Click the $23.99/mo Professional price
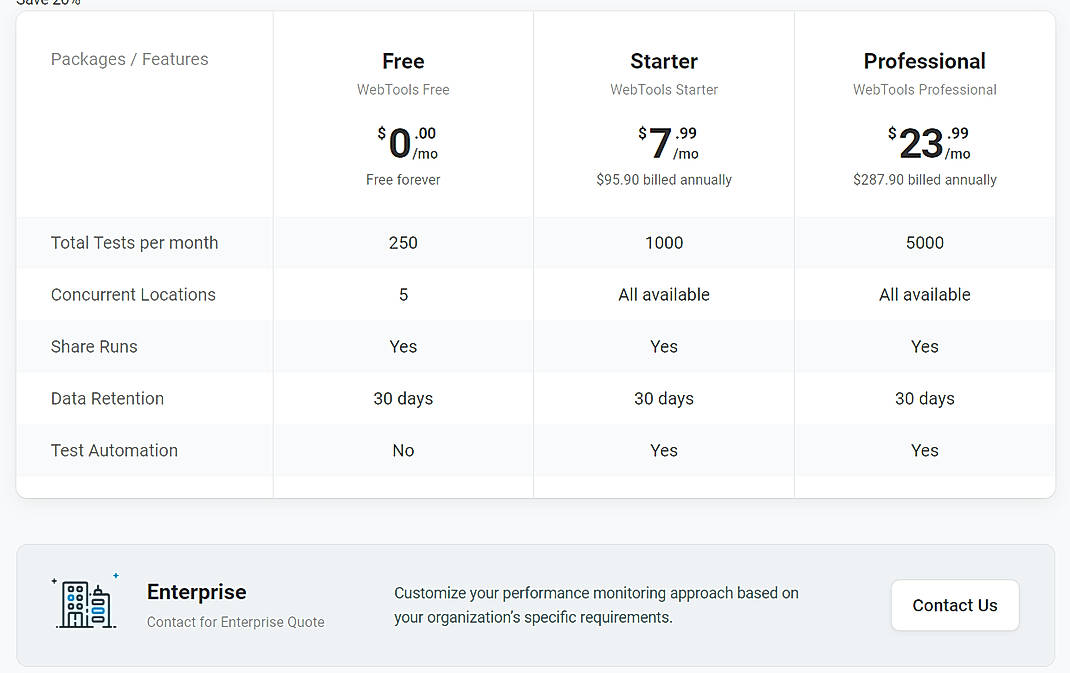 pos(924,140)
